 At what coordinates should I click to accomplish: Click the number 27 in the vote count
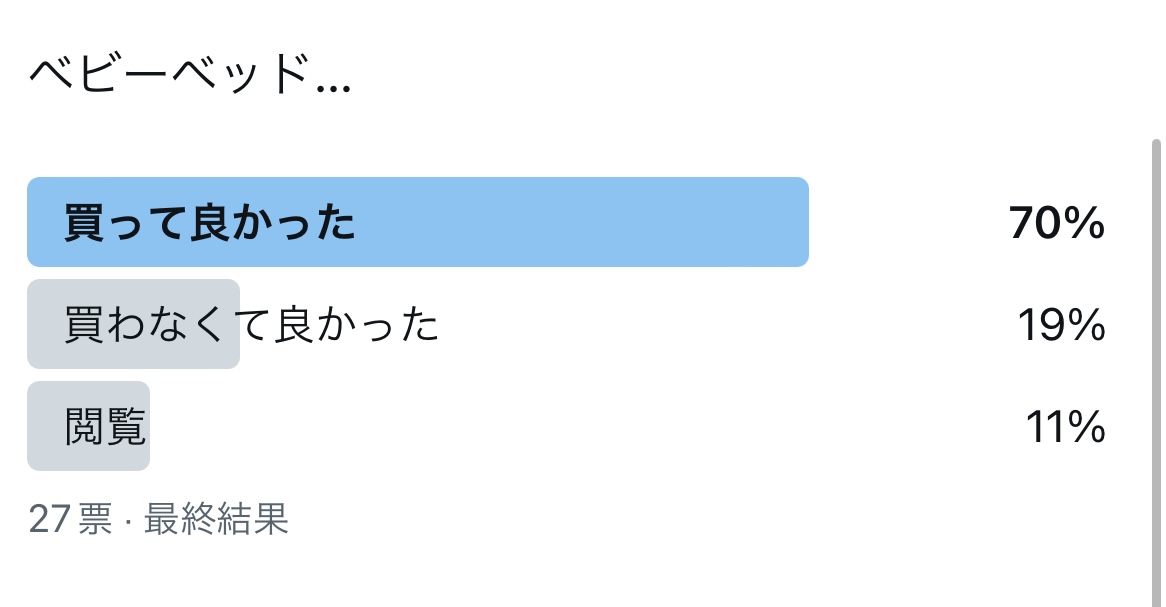tap(48, 520)
